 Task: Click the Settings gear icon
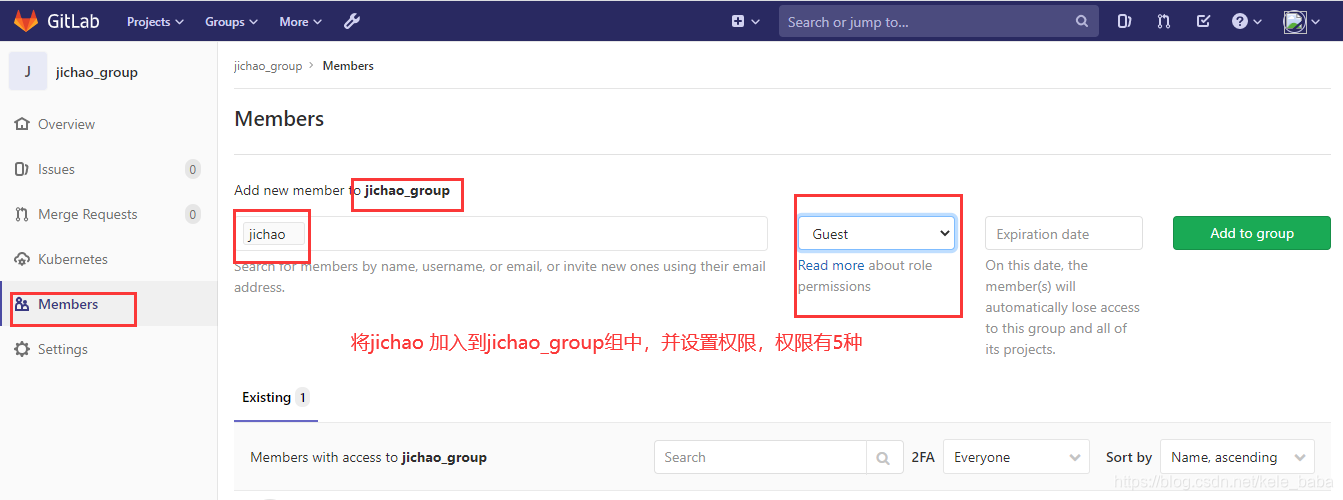(22, 349)
